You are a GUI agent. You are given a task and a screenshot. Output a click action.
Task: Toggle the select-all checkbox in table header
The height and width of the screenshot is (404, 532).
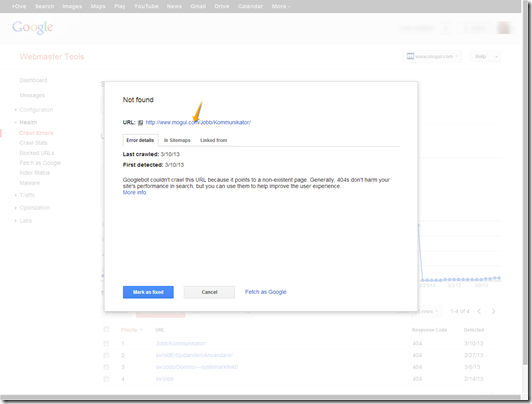click(x=106, y=329)
